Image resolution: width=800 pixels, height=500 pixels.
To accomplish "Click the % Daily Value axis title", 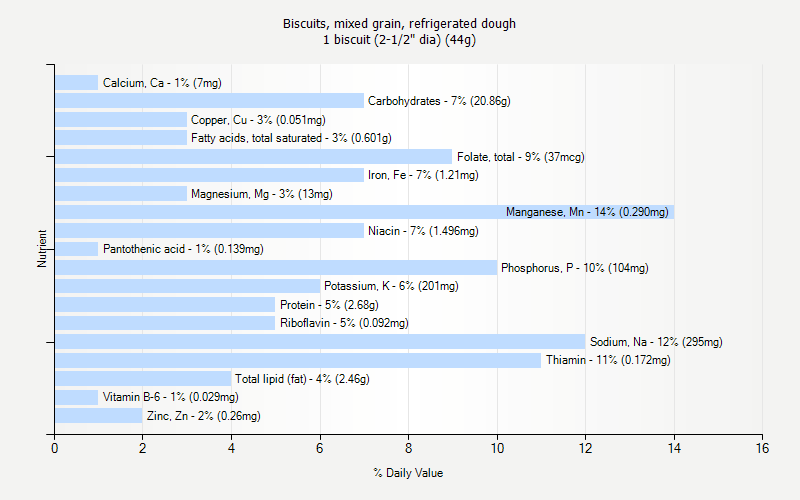I will (408, 473).
